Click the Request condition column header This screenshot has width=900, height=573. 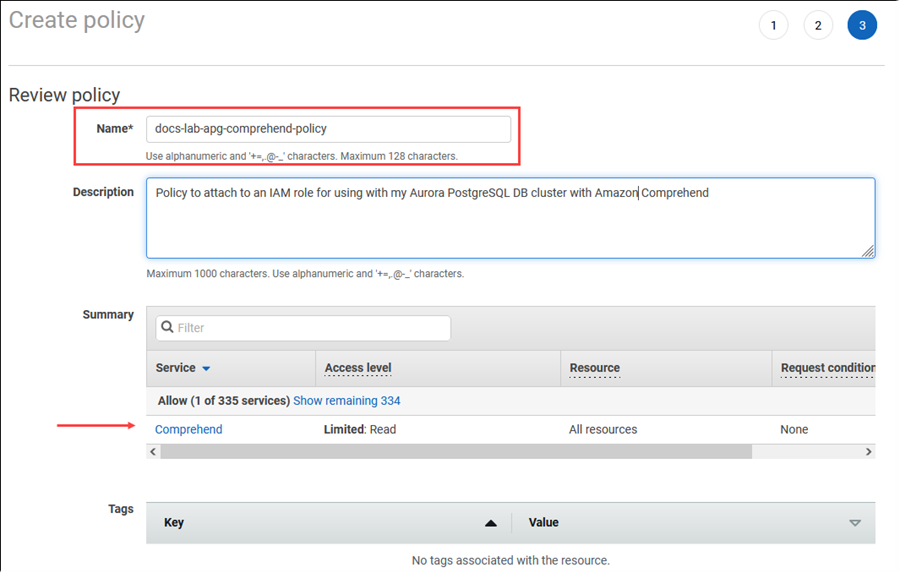[x=827, y=368]
